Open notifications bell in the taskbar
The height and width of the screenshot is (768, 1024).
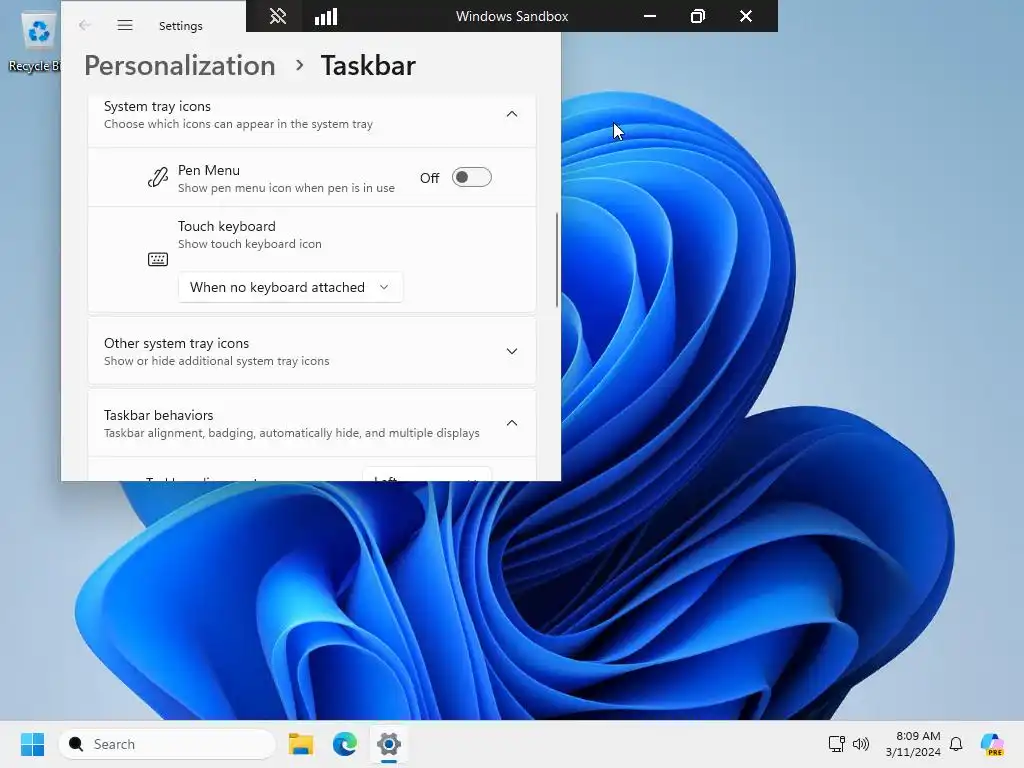(956, 744)
